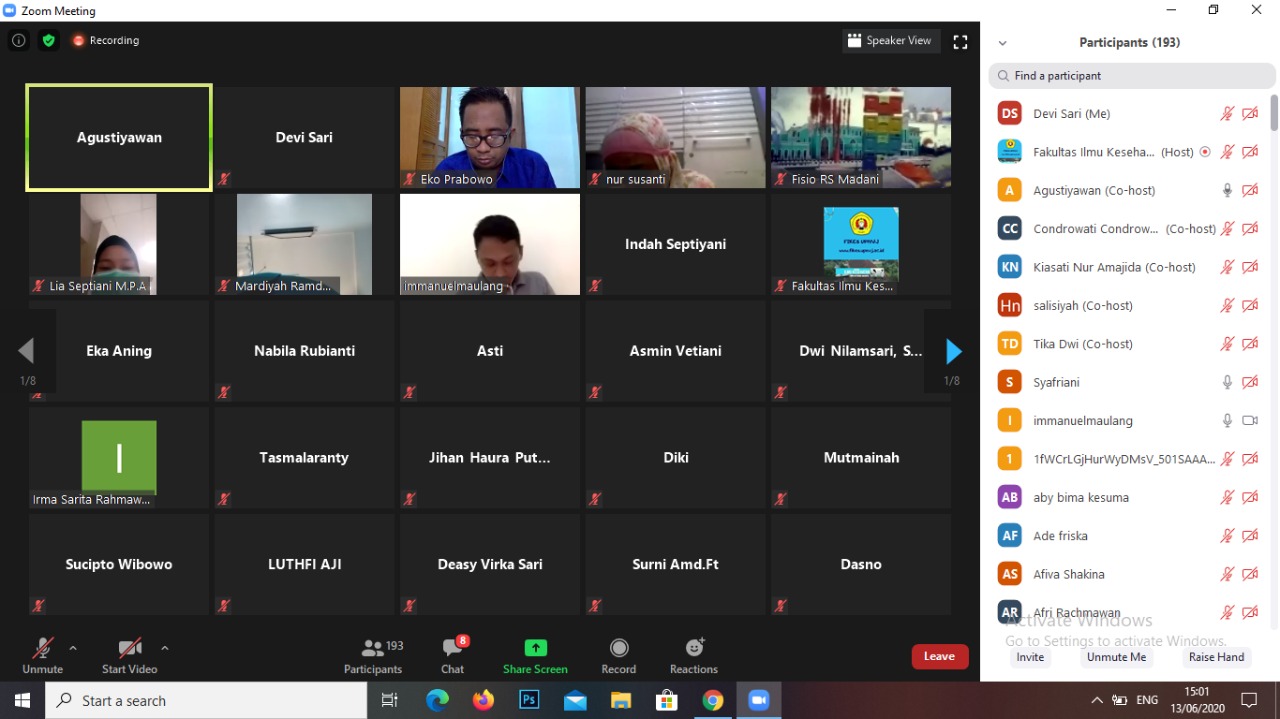
Task: Open Google Chrome from the taskbar
Action: point(712,700)
